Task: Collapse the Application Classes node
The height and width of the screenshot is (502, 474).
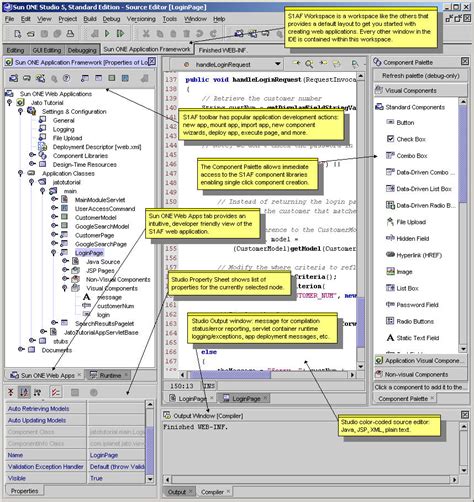Action: click(20, 173)
